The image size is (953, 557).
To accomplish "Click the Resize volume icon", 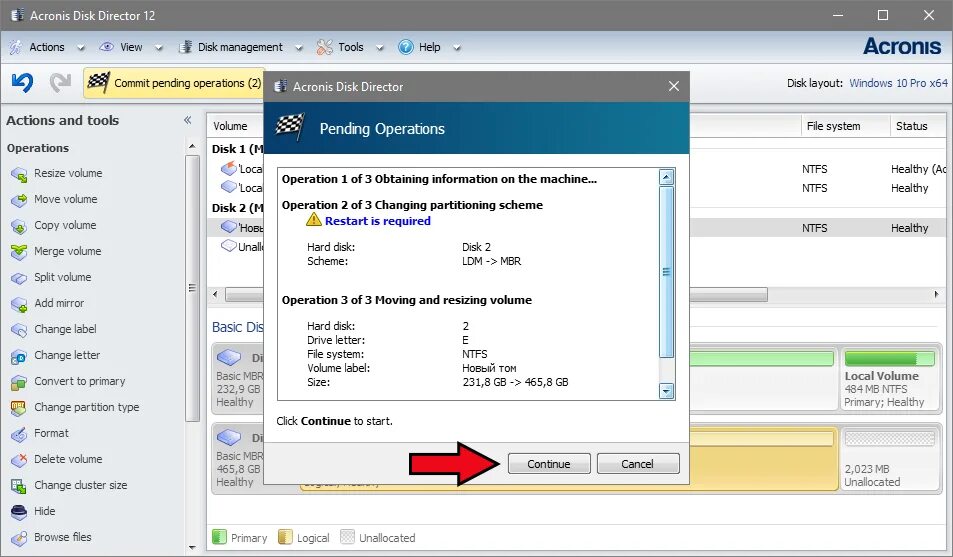I will tap(19, 175).
